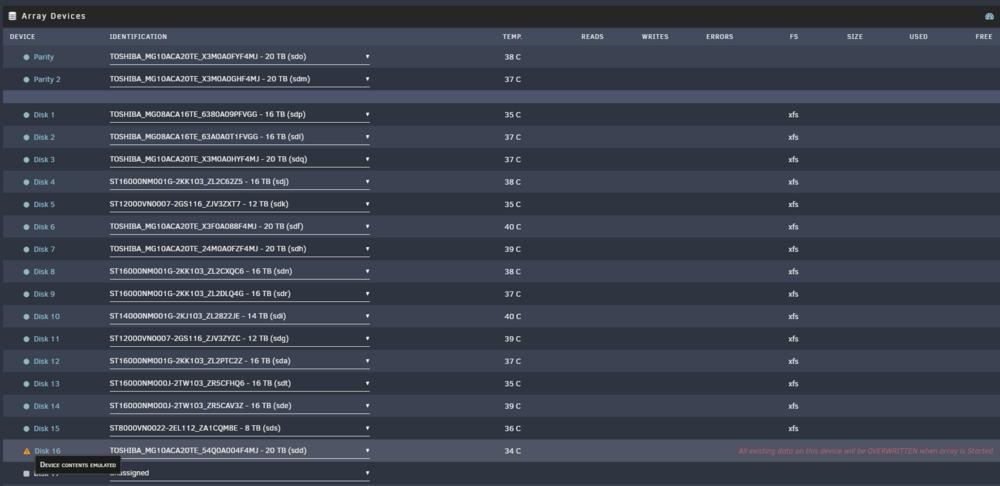1000x486 pixels.
Task: Open the Disk 14 settings link
Action: [47, 406]
